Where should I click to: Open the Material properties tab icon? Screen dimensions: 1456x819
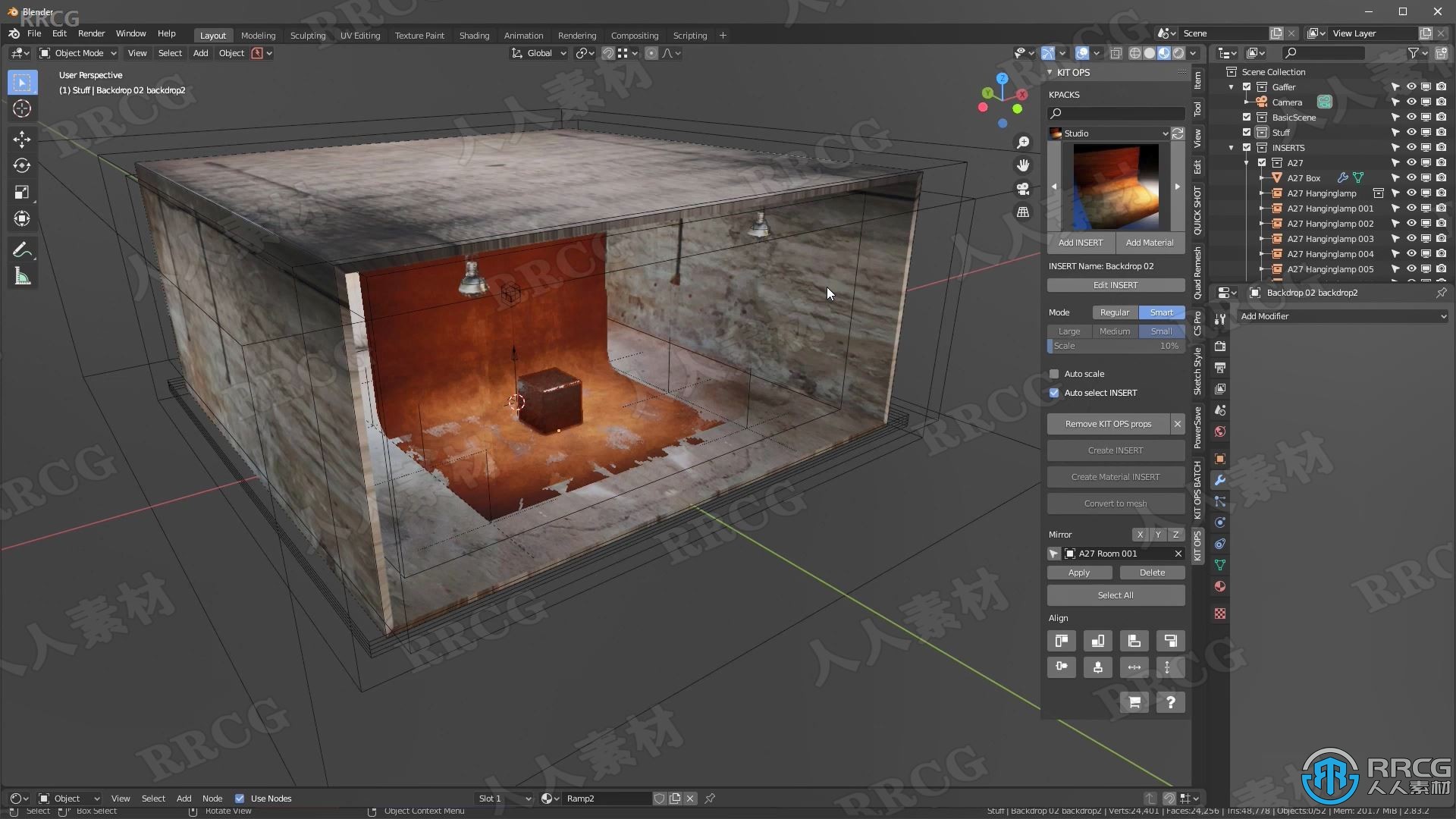click(1220, 586)
